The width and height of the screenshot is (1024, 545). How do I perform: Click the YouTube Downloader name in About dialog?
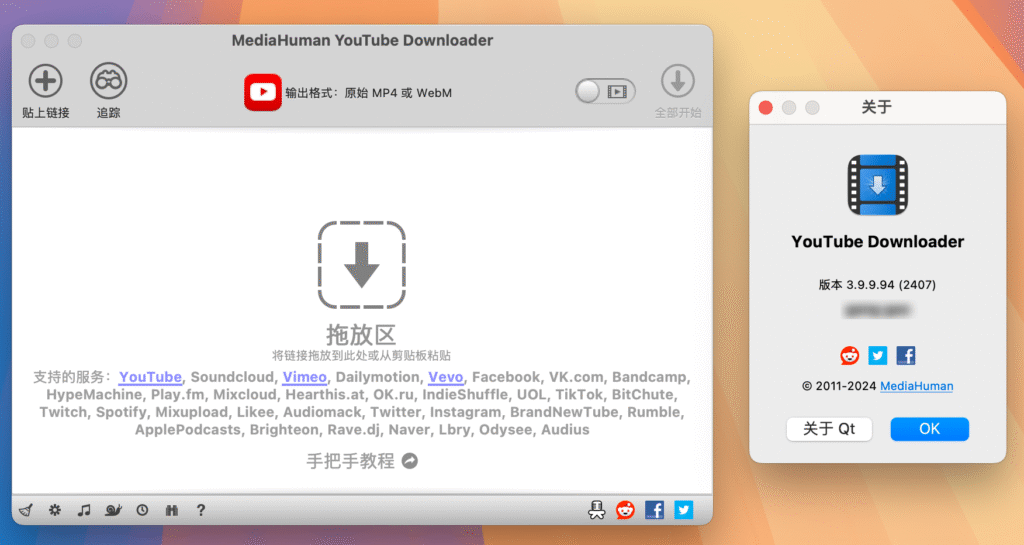tap(878, 241)
